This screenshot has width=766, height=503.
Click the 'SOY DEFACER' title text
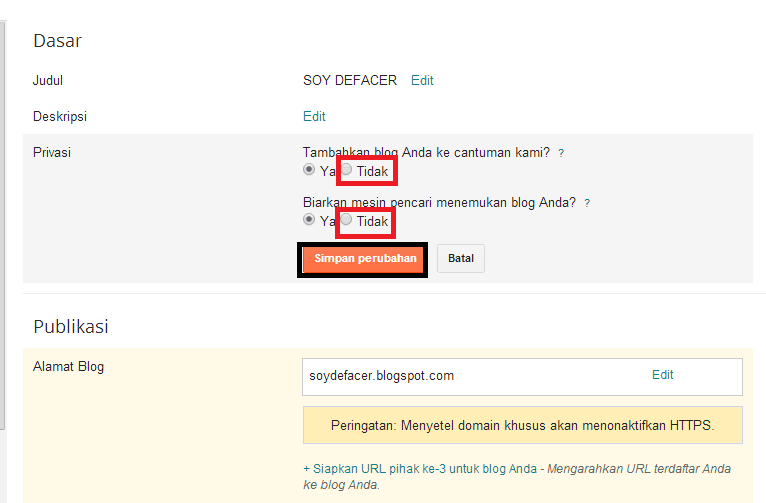pos(350,81)
